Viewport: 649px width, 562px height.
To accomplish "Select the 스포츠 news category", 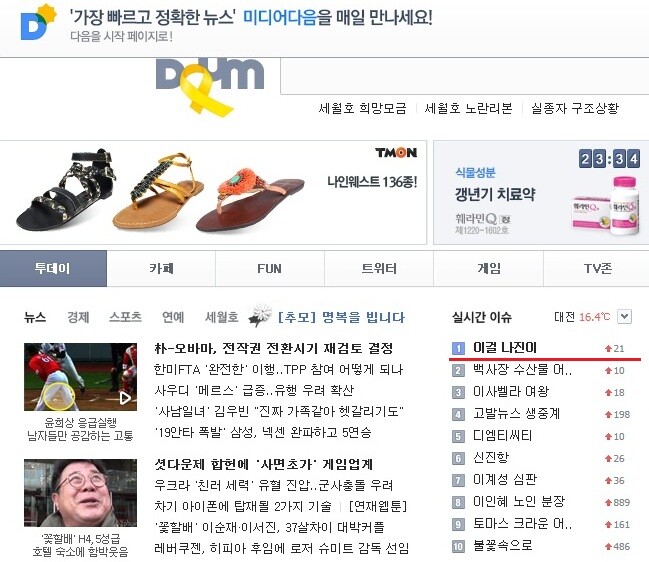I will point(125,317).
